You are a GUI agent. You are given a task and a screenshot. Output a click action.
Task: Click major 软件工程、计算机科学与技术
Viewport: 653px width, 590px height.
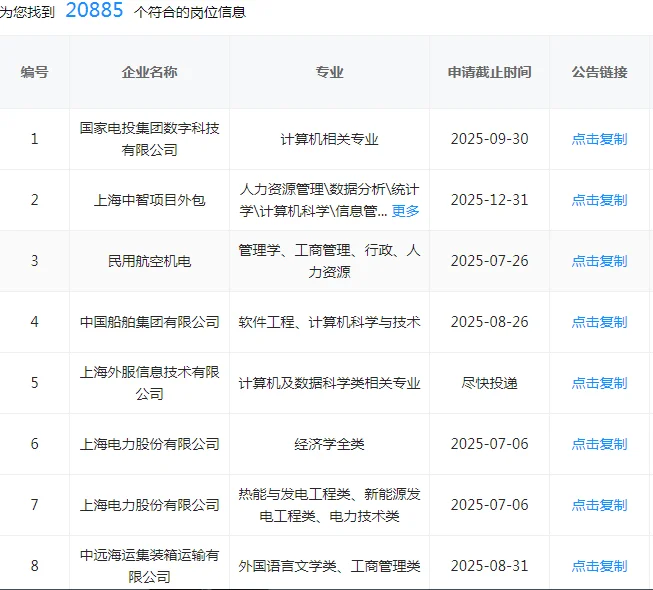(x=329, y=322)
